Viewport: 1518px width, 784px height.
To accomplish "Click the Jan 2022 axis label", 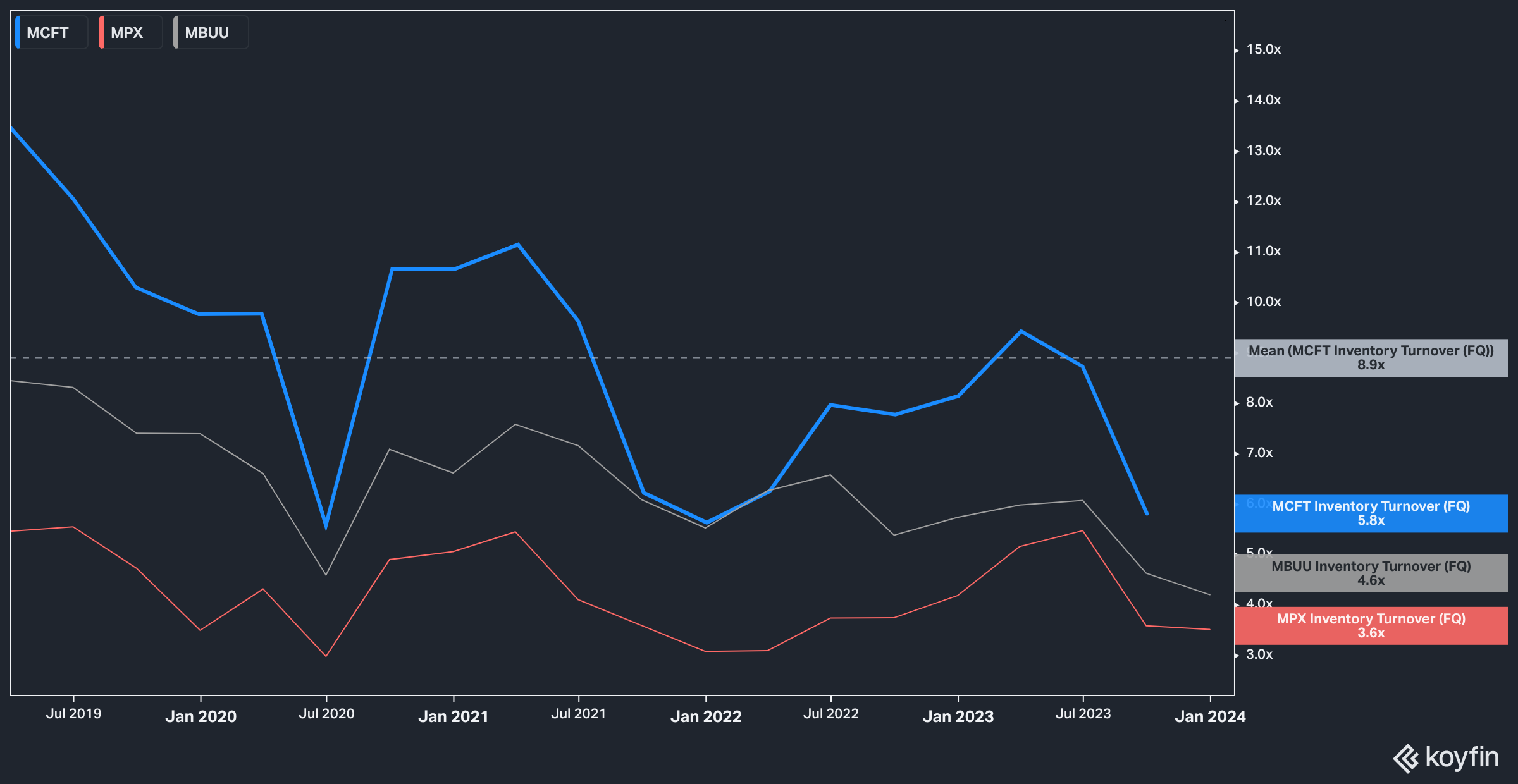I will click(705, 716).
